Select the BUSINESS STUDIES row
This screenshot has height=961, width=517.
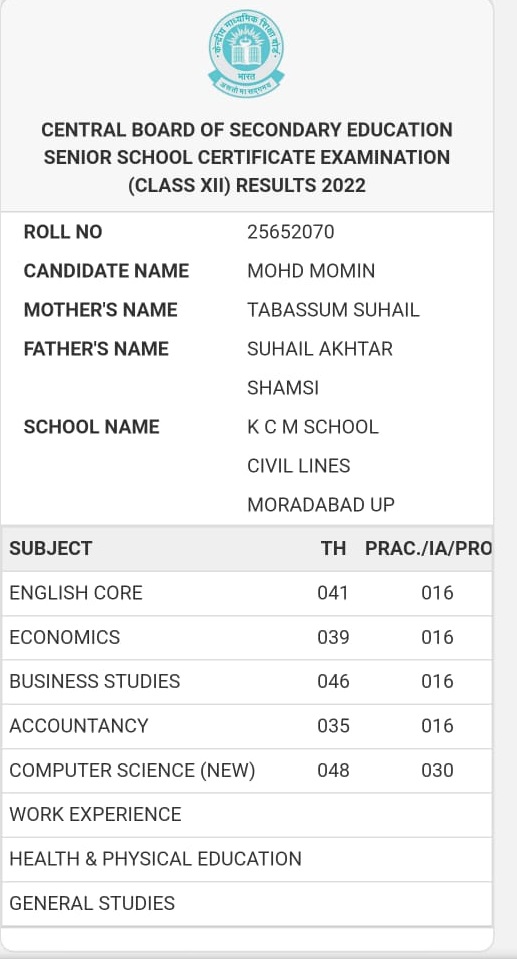[247, 682]
